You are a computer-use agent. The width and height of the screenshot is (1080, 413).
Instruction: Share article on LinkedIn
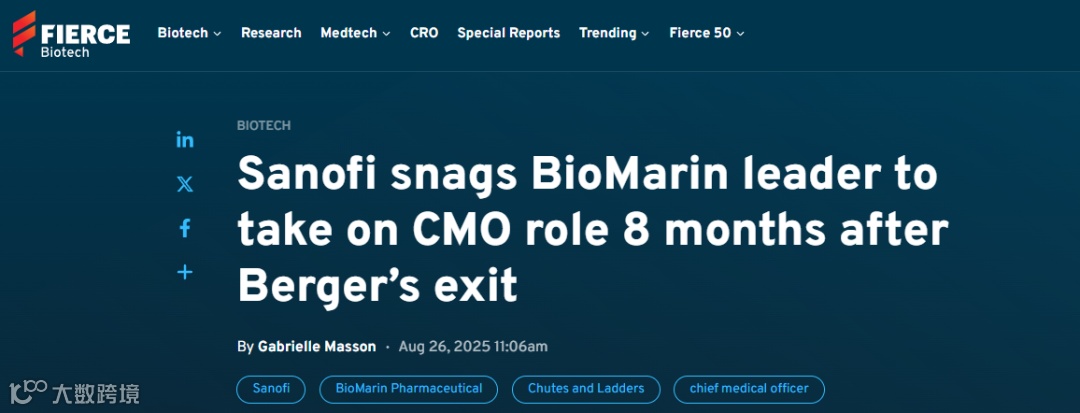pyautogui.click(x=185, y=140)
